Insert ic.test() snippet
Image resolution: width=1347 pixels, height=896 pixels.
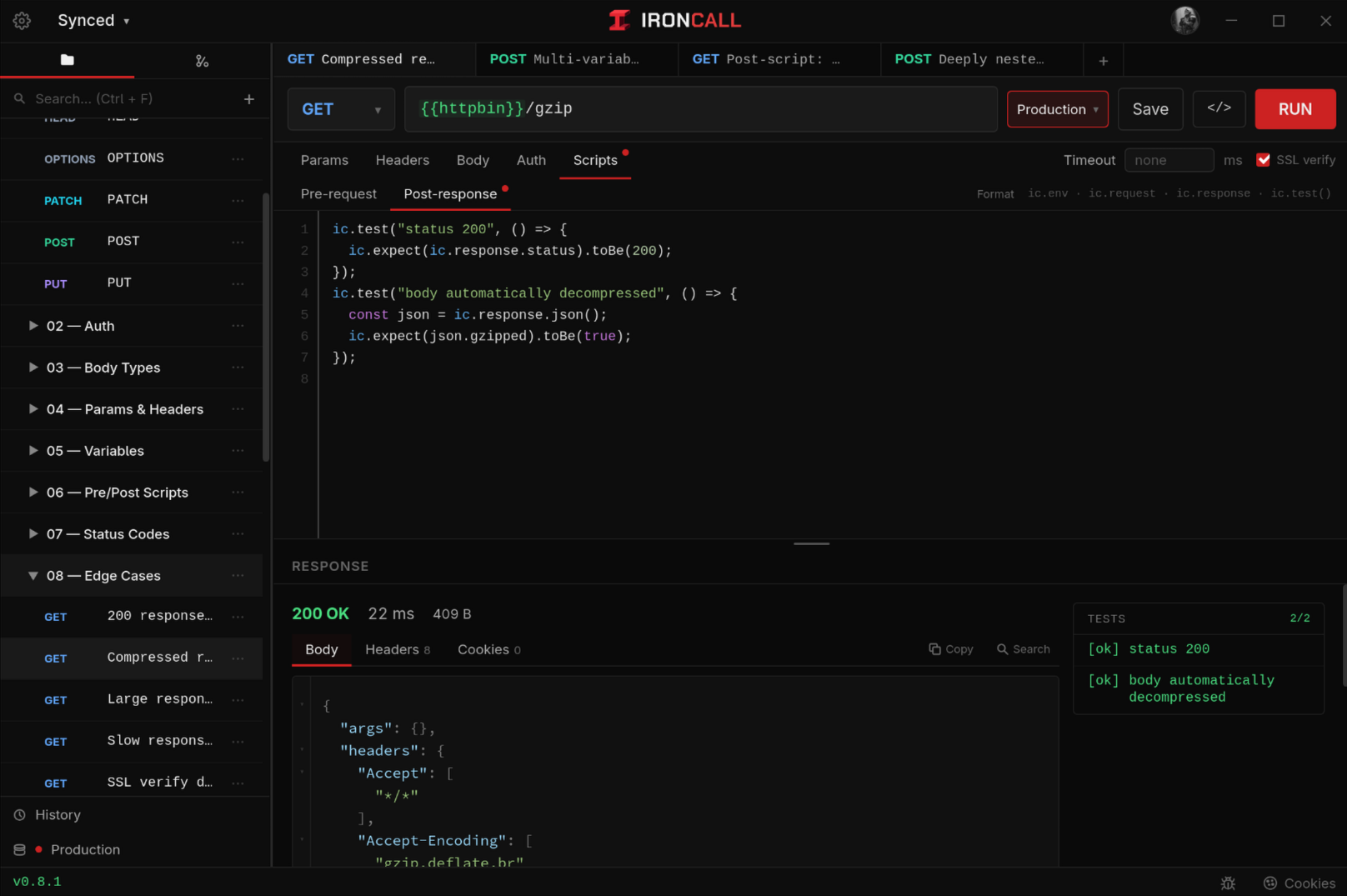point(1300,193)
